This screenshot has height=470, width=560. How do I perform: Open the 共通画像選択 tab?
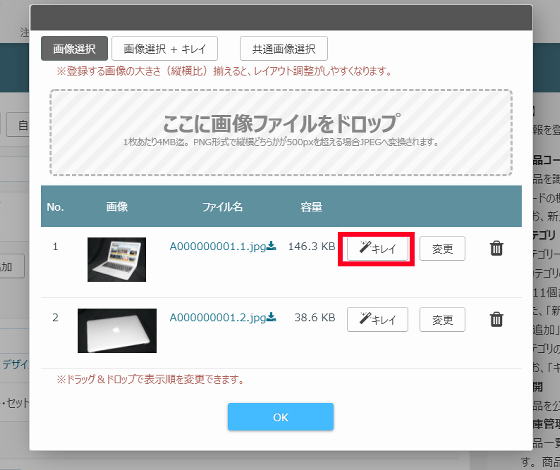(284, 49)
